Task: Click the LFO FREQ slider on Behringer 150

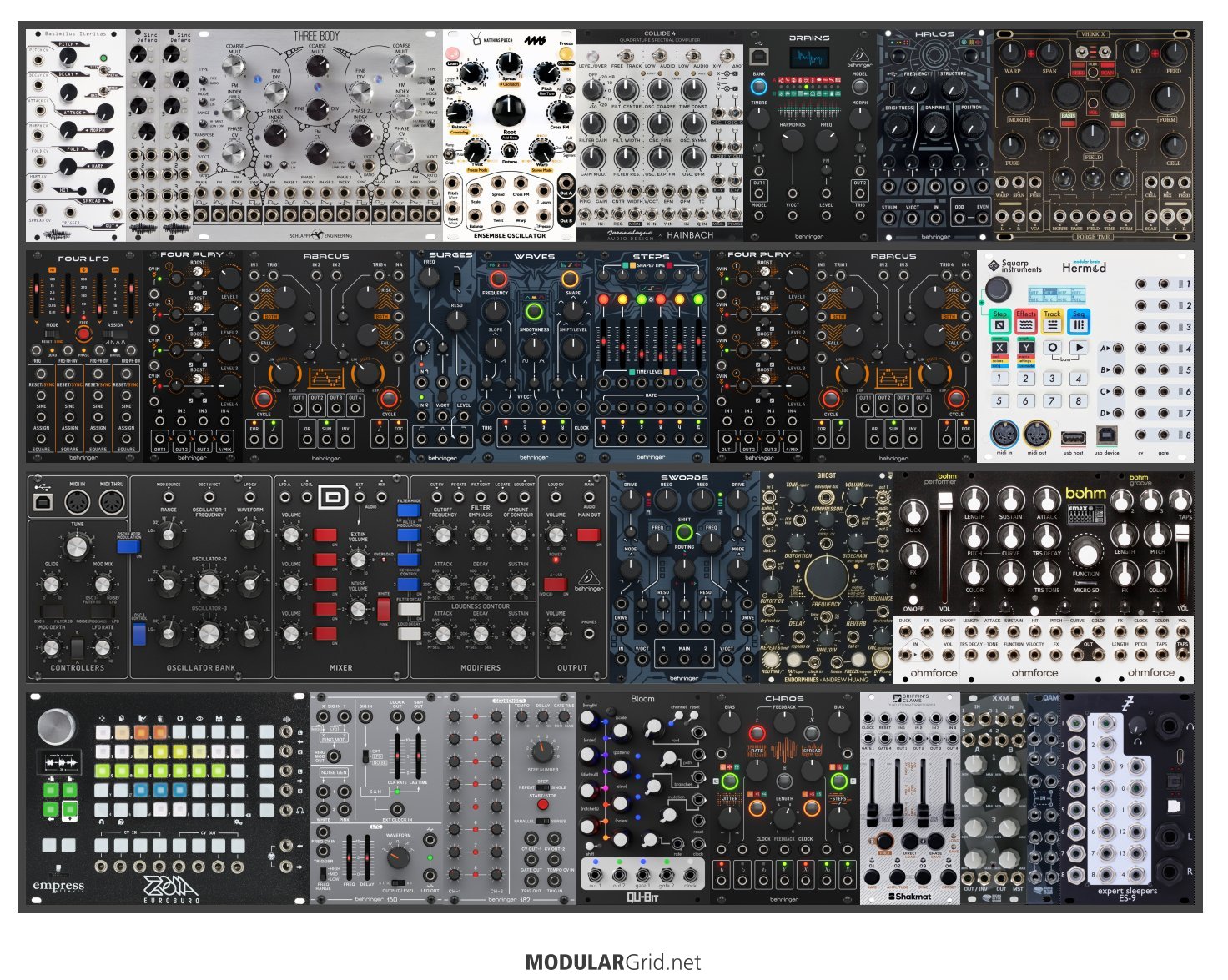Action: [349, 857]
